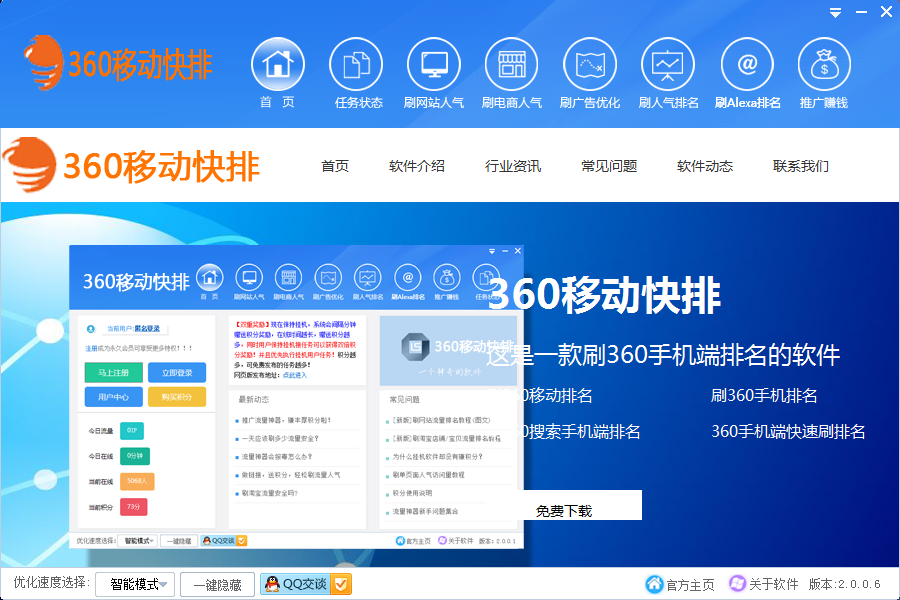Click the 刷360手机排名 banner text
Viewport: 900px width, 600px height.
coord(764,396)
